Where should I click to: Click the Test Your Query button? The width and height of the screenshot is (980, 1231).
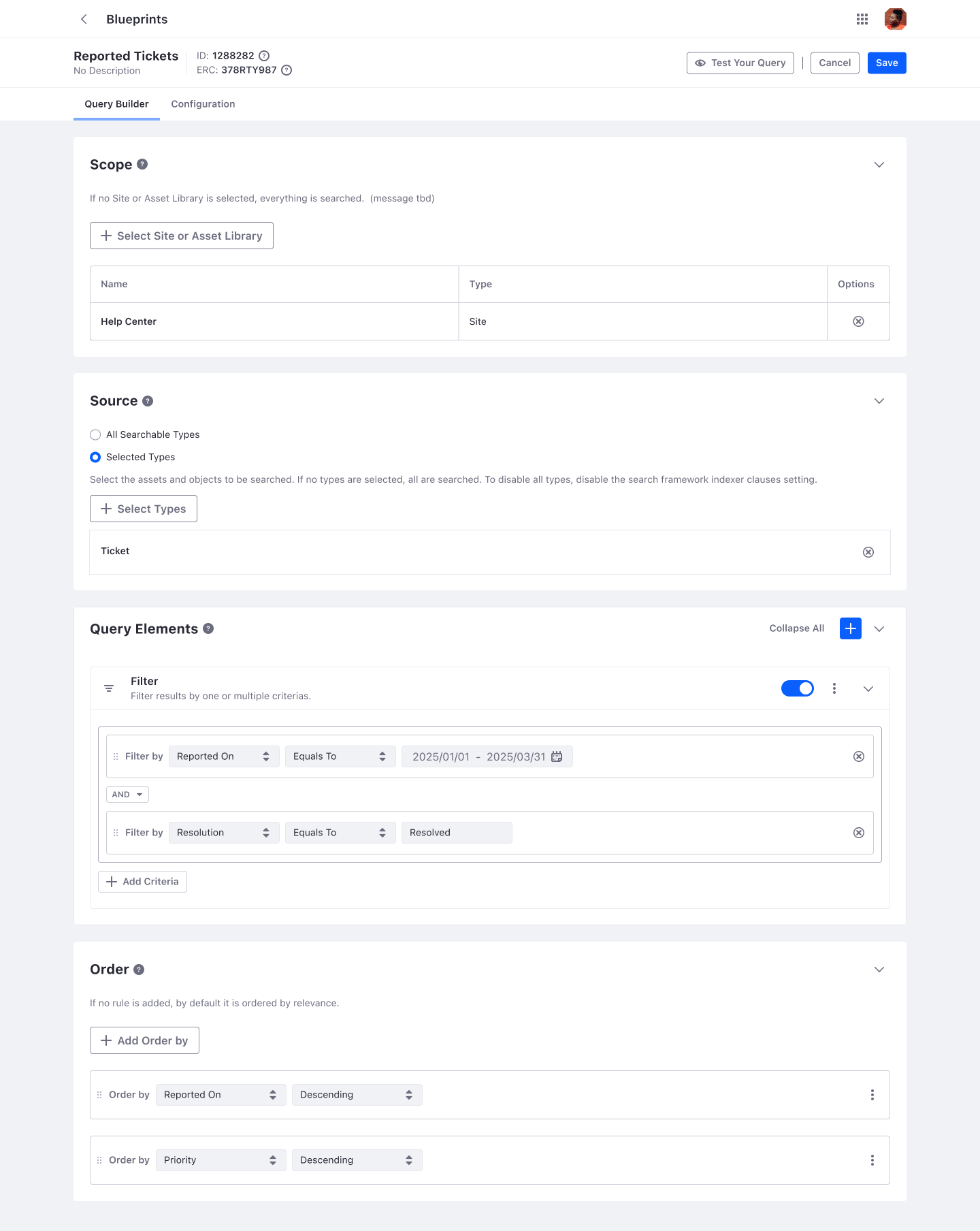(740, 63)
